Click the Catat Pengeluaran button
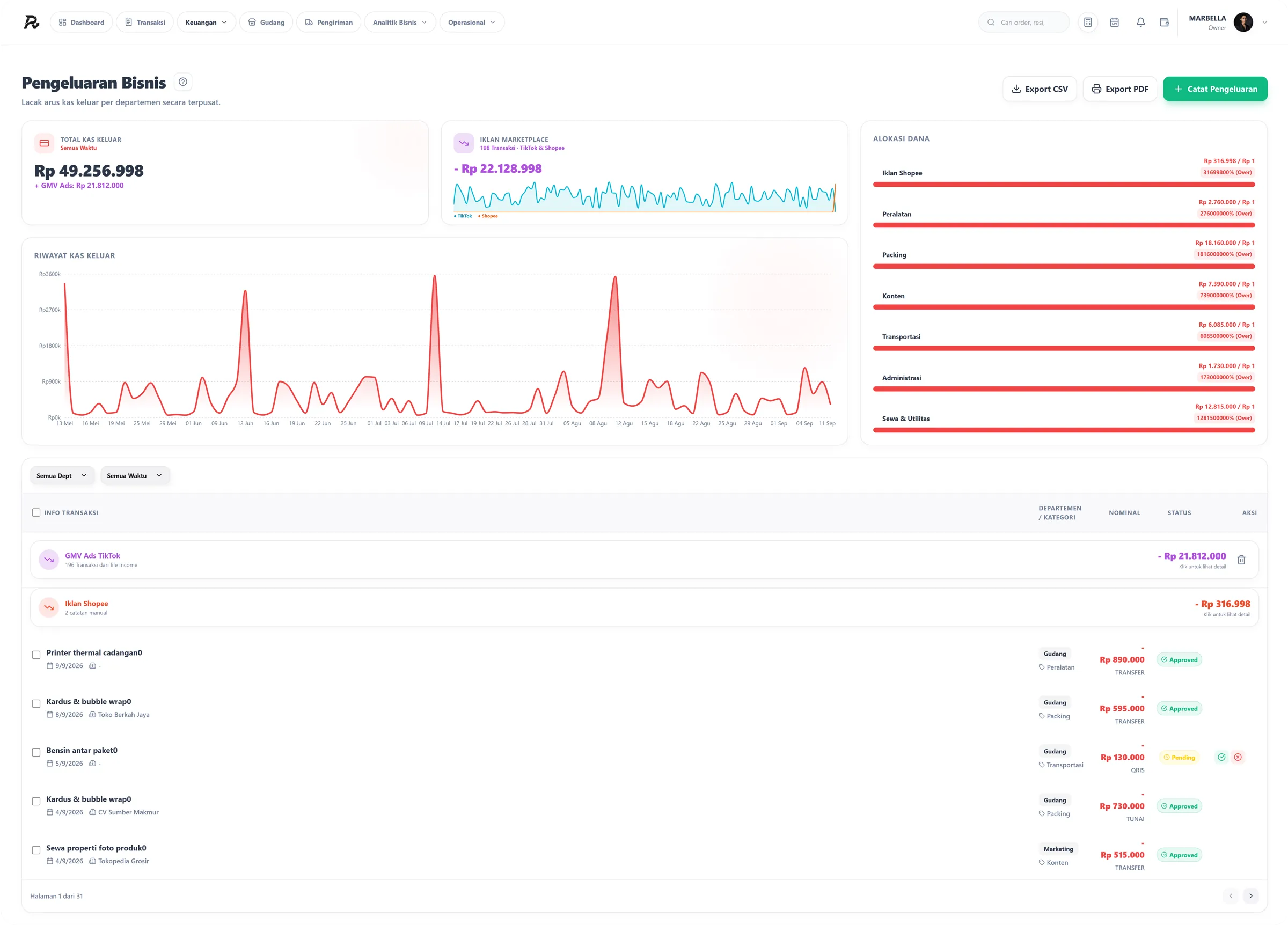The width and height of the screenshot is (1288, 925). (x=1216, y=89)
